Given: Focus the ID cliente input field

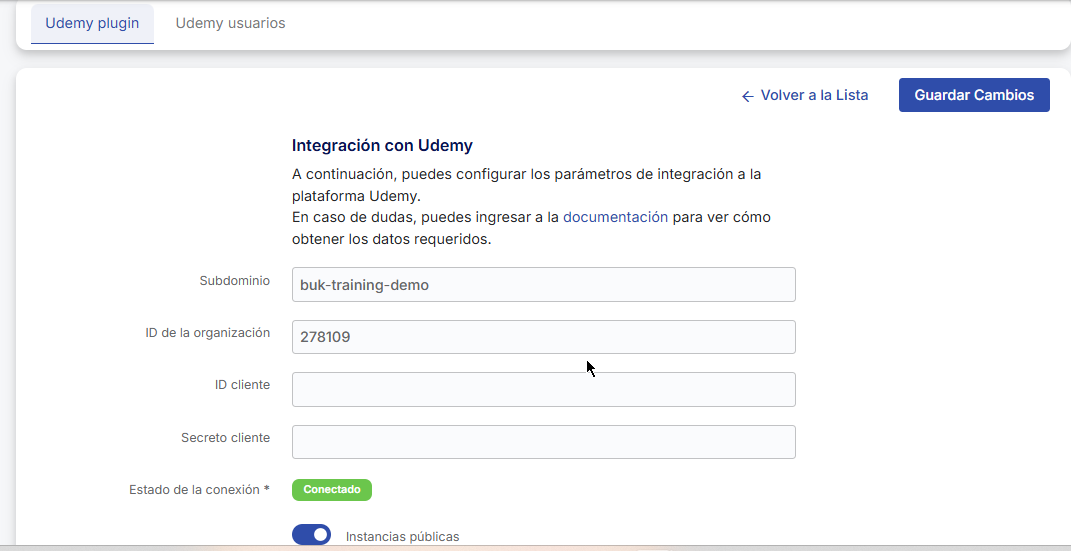Looking at the screenshot, I should pos(544,389).
